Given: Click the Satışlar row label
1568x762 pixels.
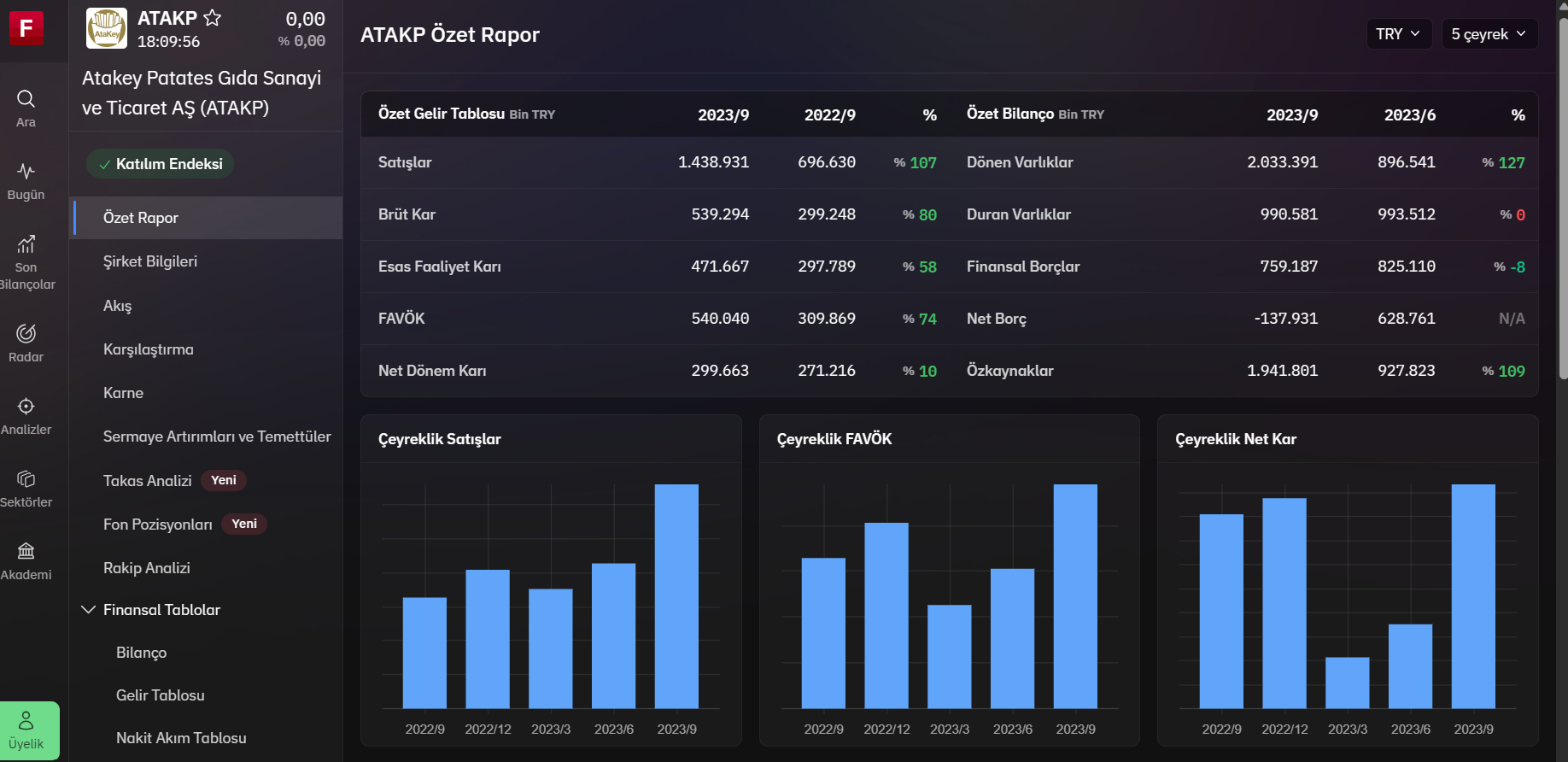Looking at the screenshot, I should (x=405, y=162).
